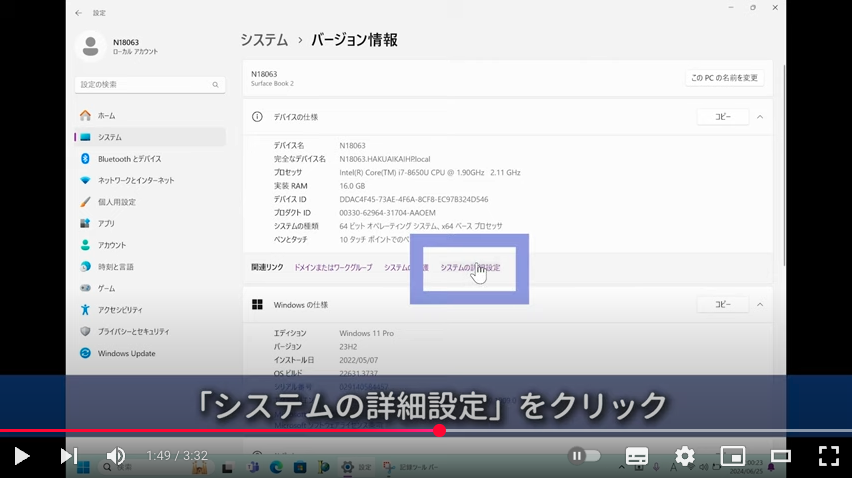Image resolution: width=852 pixels, height=478 pixels.
Task: Collapse the Windows の仕様 section chevron
Action: (760, 305)
